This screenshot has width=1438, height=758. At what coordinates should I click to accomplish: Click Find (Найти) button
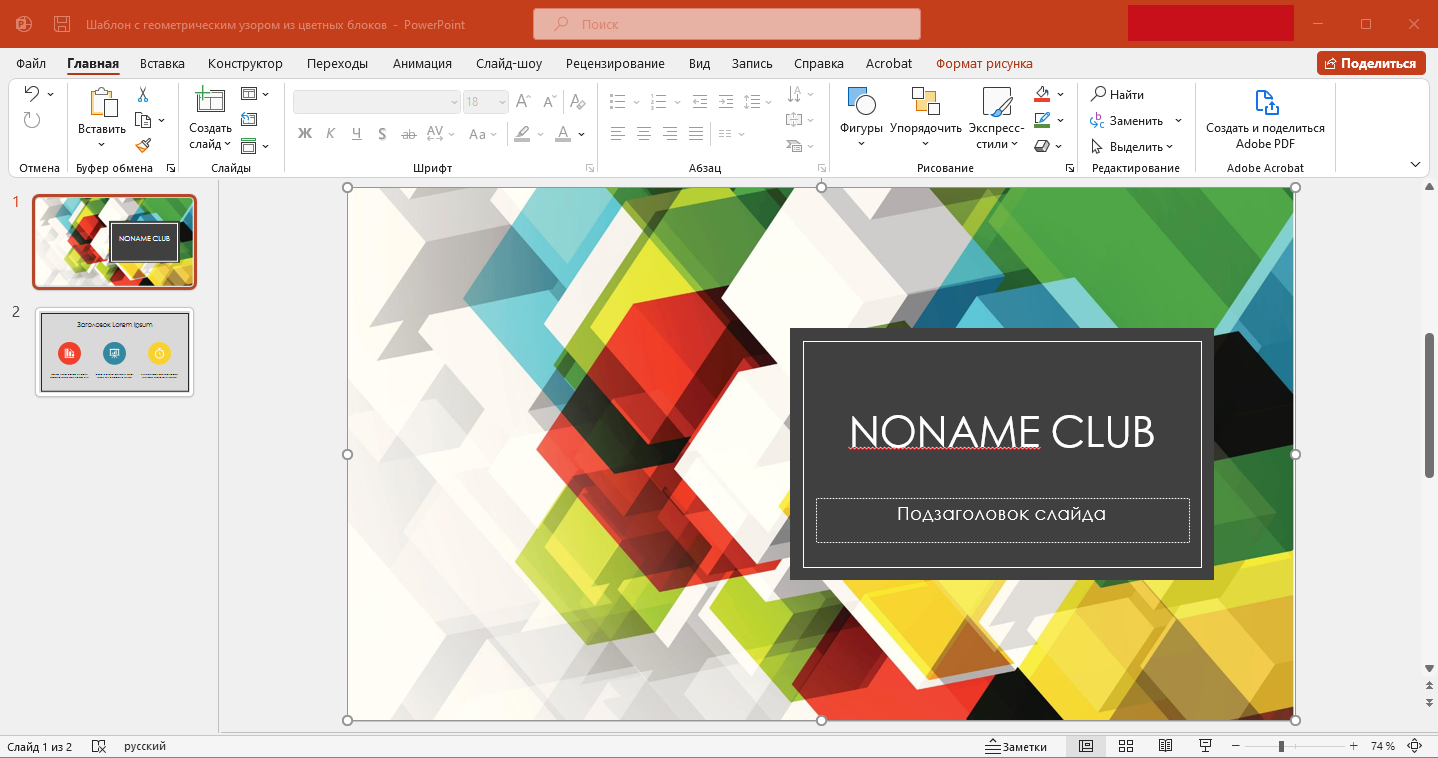[x=1118, y=94]
